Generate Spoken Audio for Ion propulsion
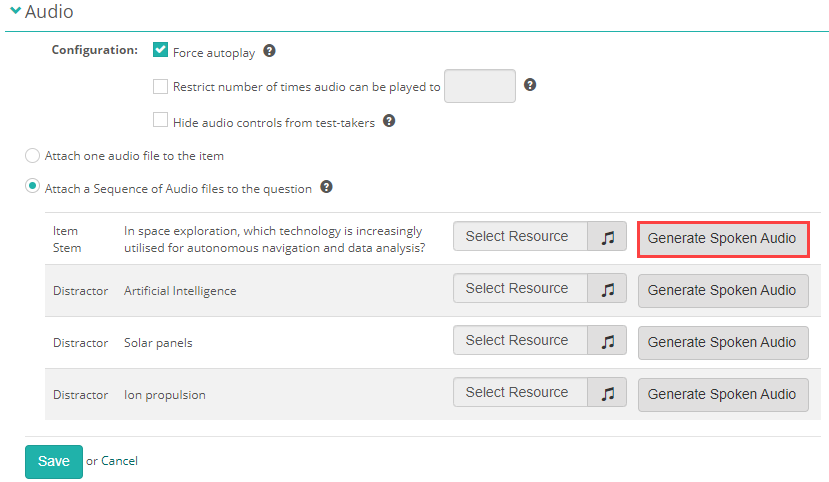This screenshot has width=829, height=482. tap(722, 394)
